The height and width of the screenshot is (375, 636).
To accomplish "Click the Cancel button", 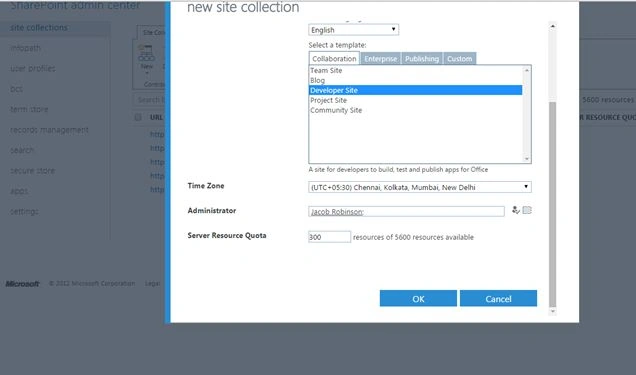I will (x=498, y=298).
